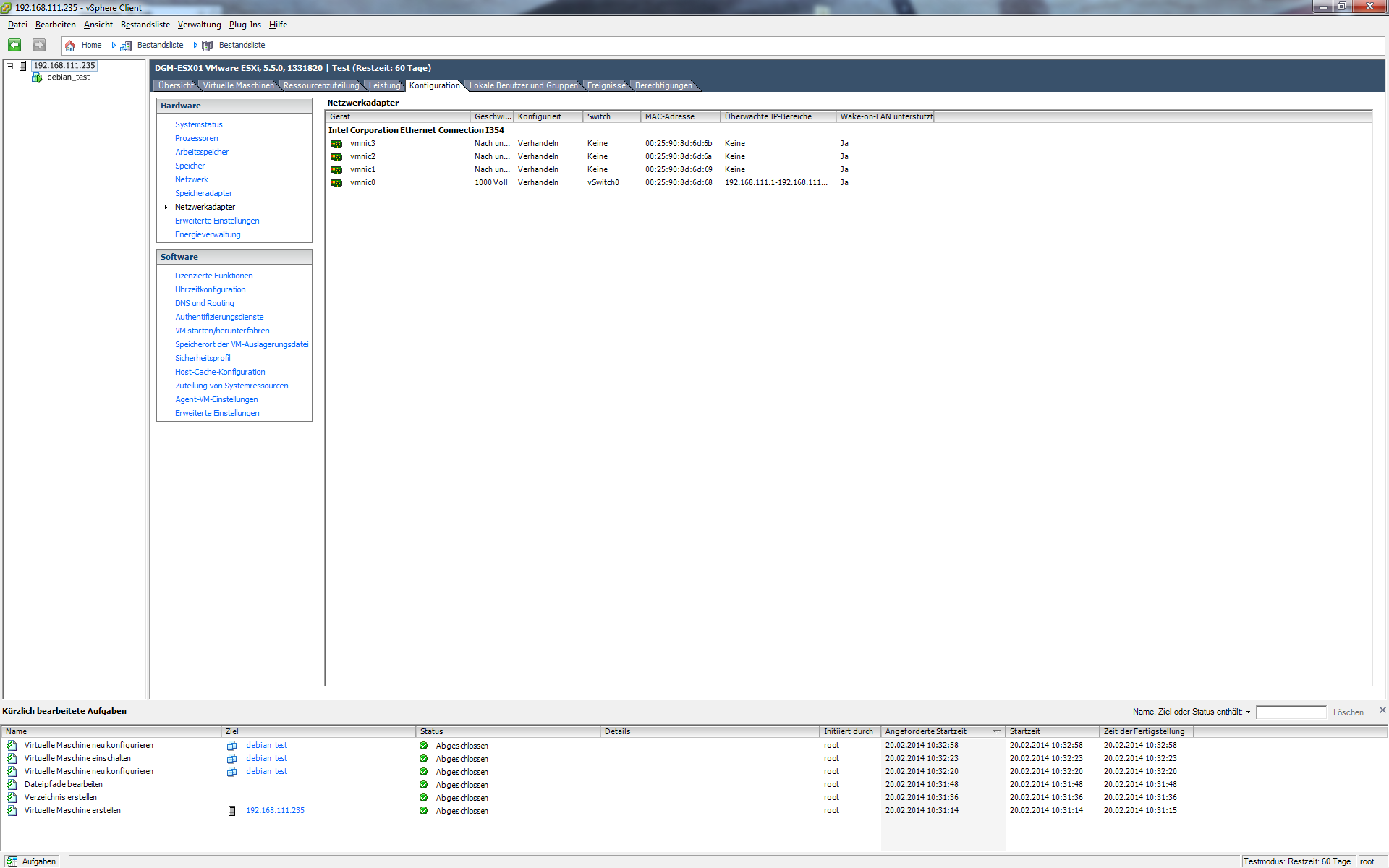Click the forward navigation arrow icon
The height and width of the screenshot is (868, 1389).
39,45
